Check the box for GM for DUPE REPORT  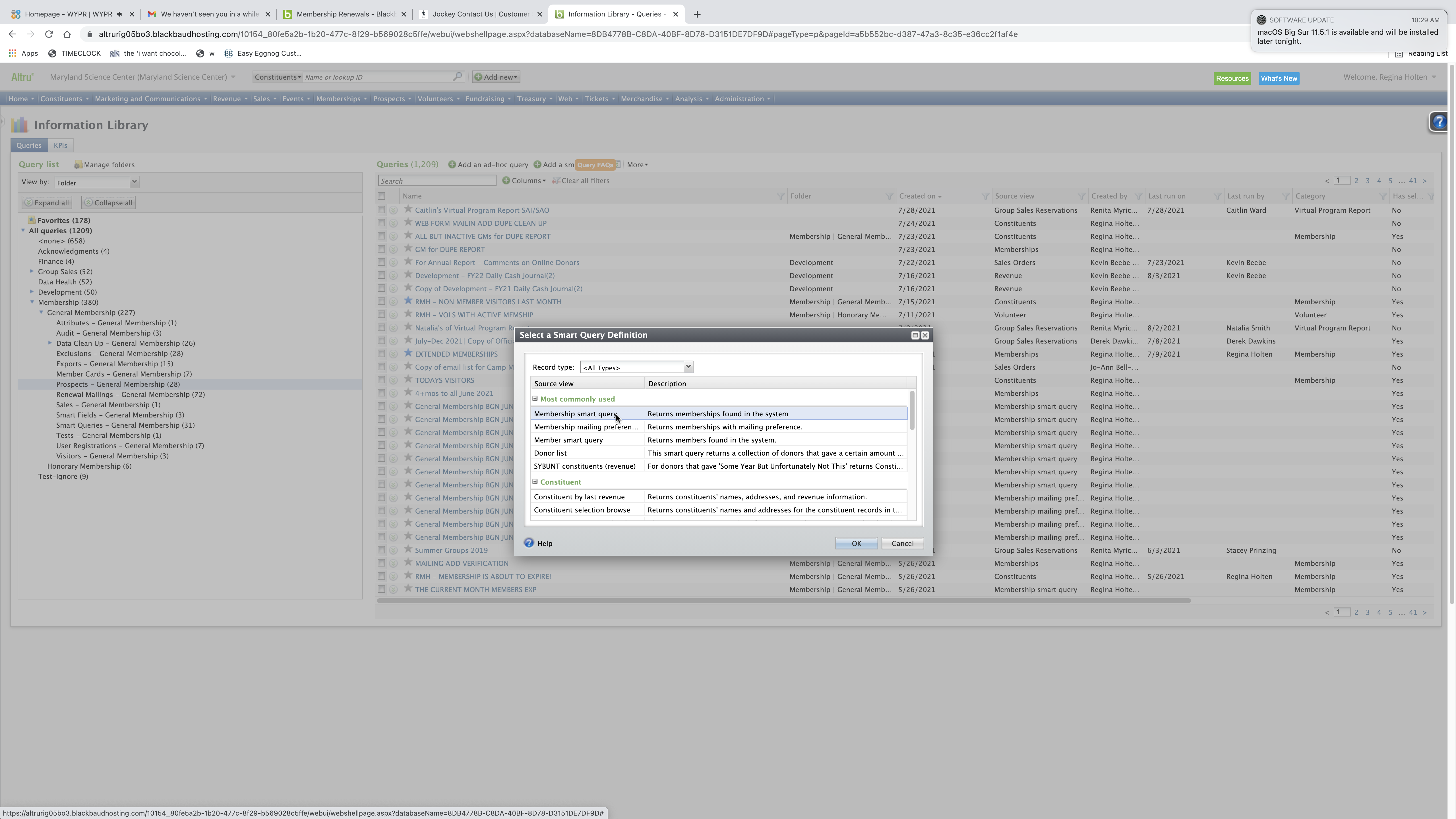pos(382,249)
